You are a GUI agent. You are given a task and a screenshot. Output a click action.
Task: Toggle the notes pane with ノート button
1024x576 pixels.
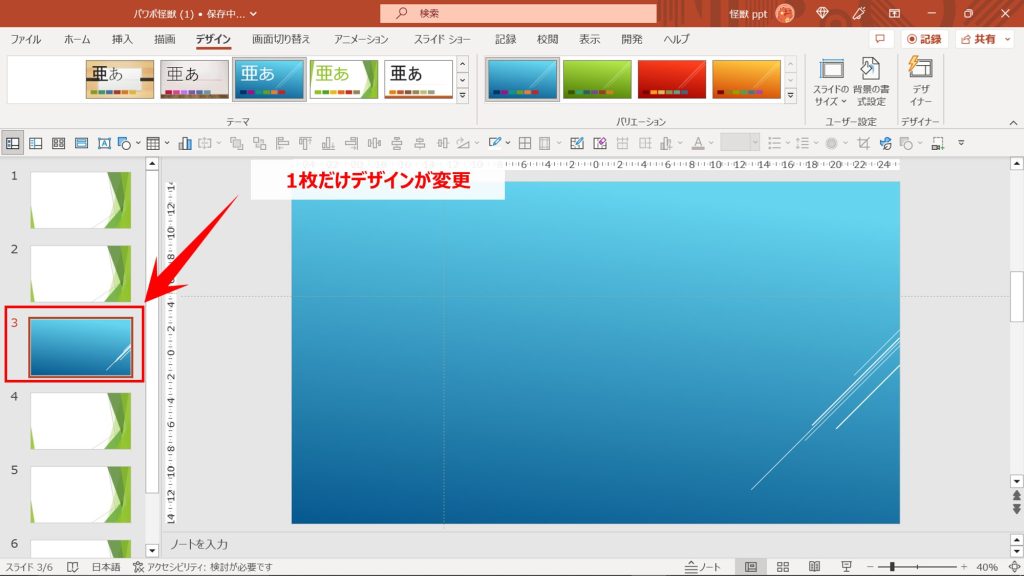point(703,565)
